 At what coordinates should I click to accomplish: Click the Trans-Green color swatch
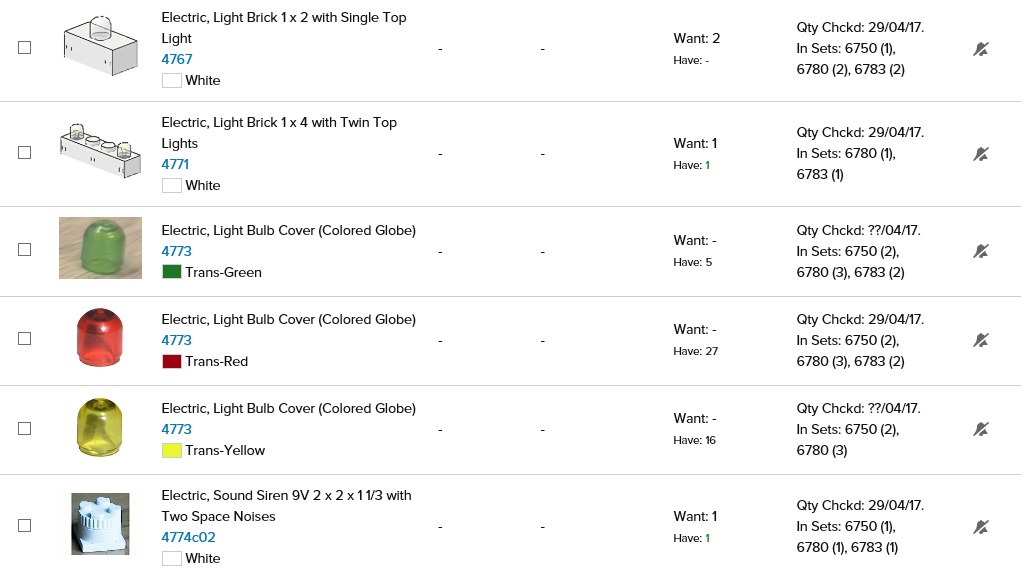click(x=172, y=272)
